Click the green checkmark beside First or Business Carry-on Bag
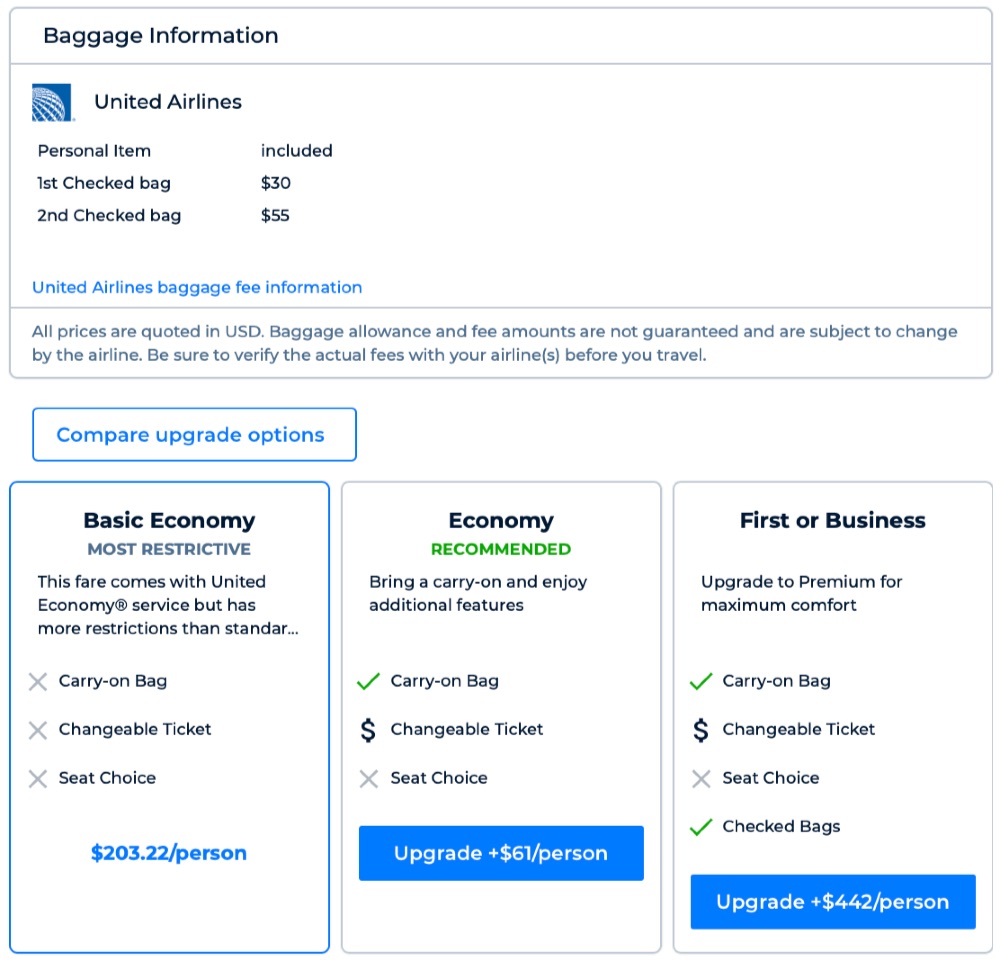This screenshot has height=969, width=1000. pos(701,682)
